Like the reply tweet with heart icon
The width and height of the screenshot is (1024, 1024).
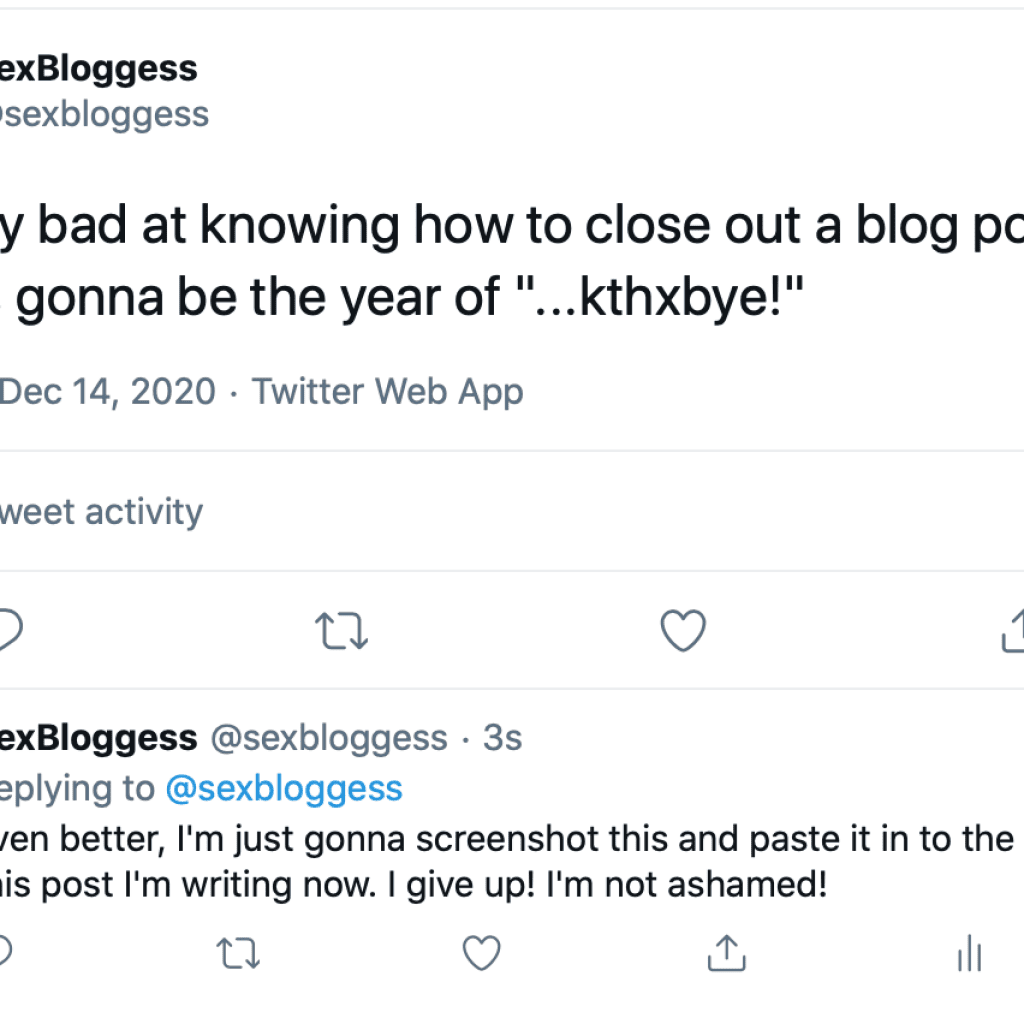pos(482,953)
